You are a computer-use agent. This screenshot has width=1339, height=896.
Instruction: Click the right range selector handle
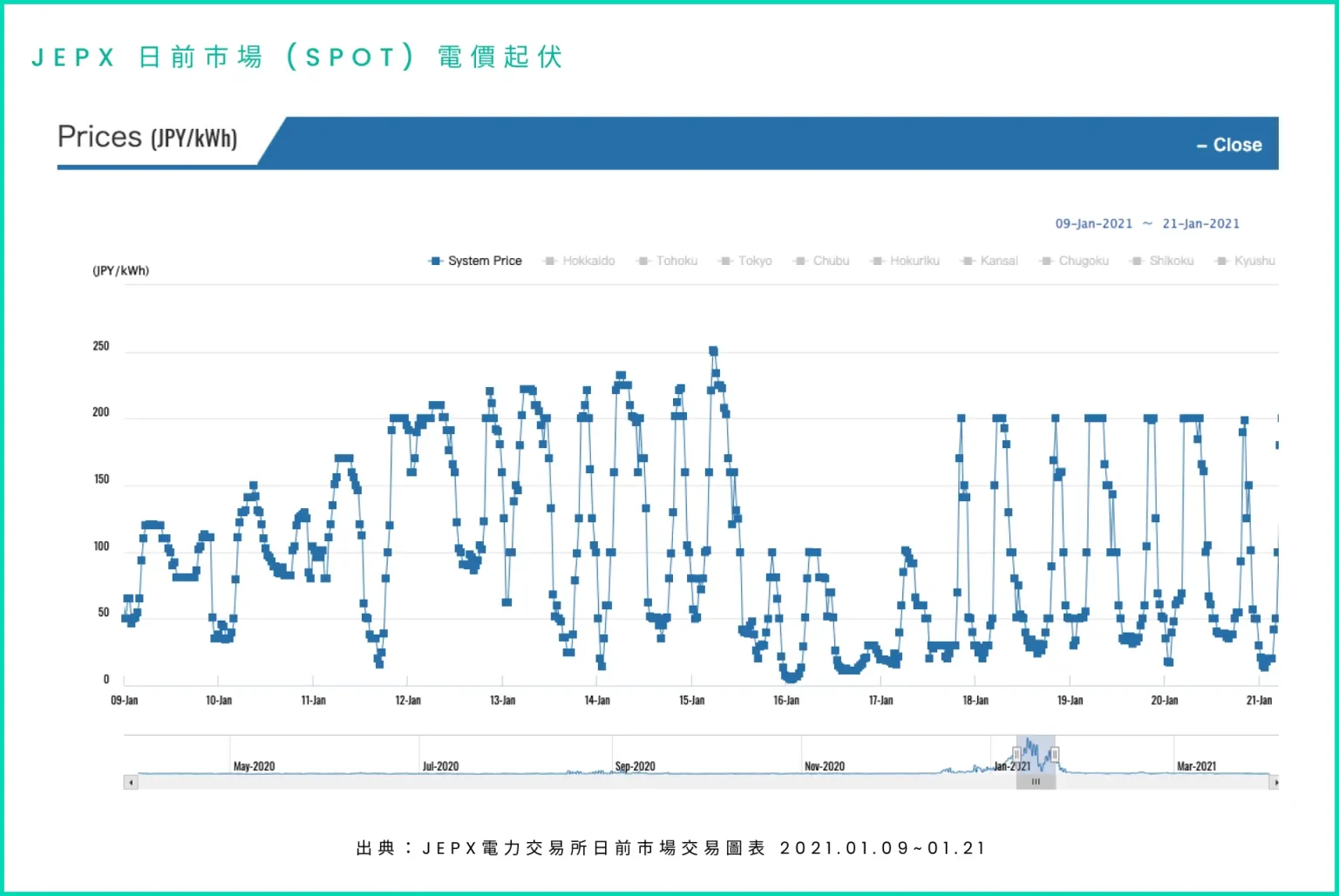click(x=1055, y=754)
